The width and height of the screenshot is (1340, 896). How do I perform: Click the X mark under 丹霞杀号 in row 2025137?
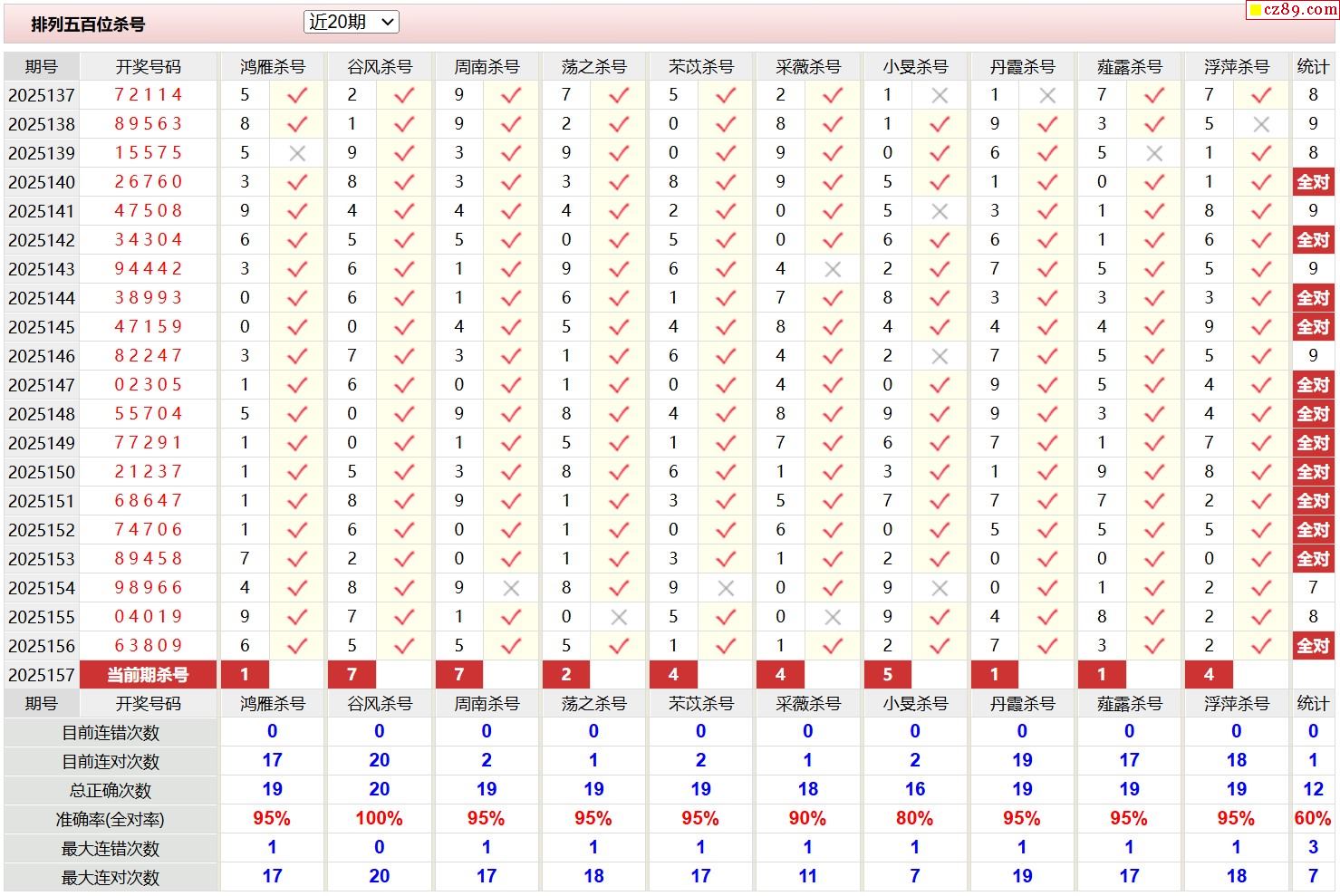pos(1047,95)
